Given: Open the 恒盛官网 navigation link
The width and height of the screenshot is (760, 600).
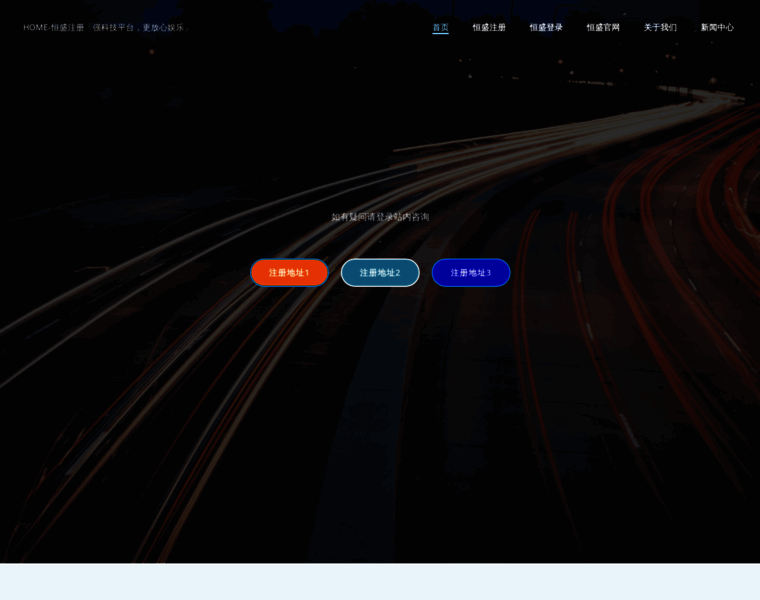Looking at the screenshot, I should (602, 28).
